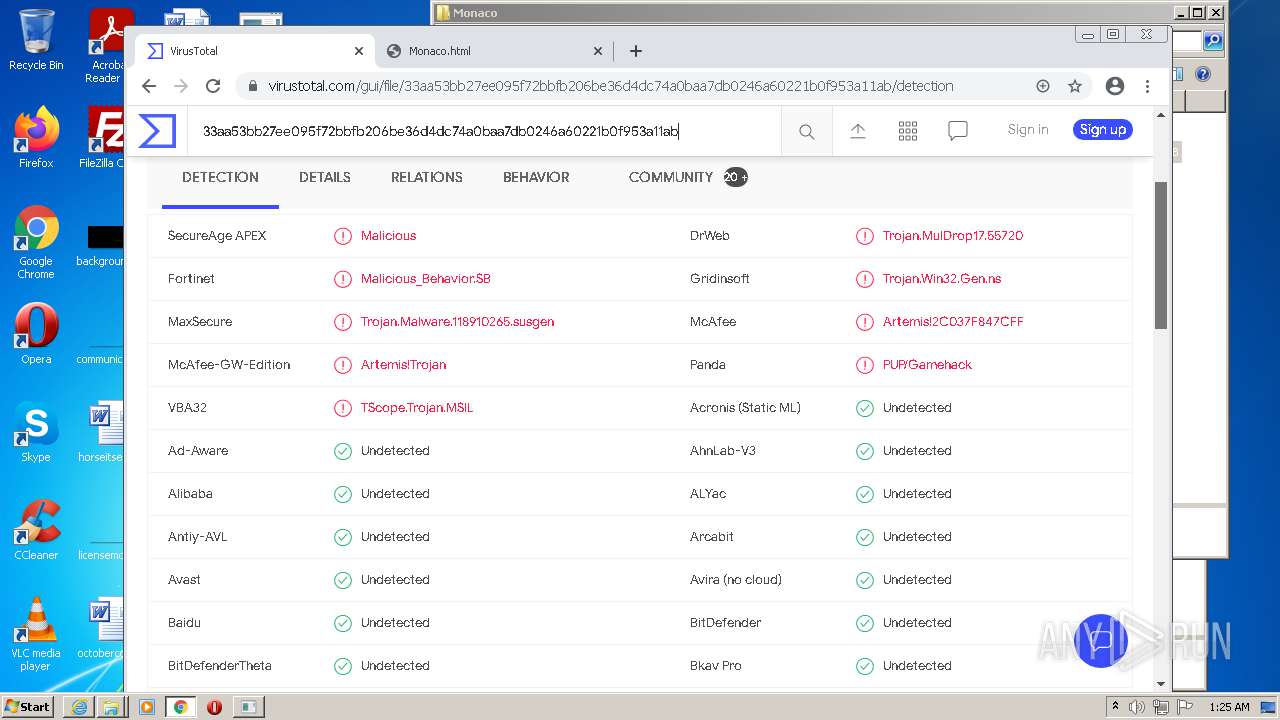Click the BitDefenderTheta engine name

220,666
